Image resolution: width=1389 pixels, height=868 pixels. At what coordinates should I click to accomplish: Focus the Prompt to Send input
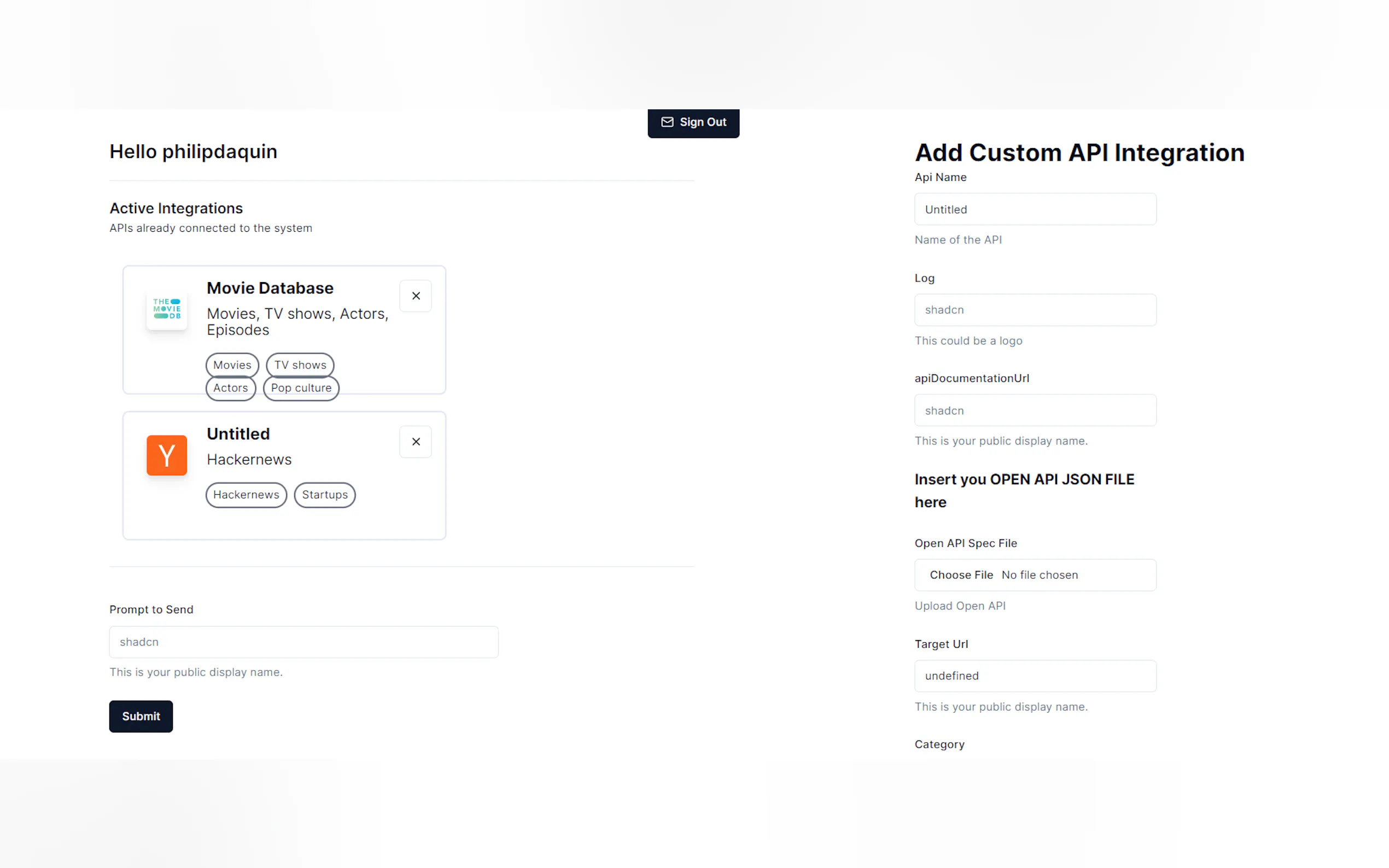coord(303,642)
